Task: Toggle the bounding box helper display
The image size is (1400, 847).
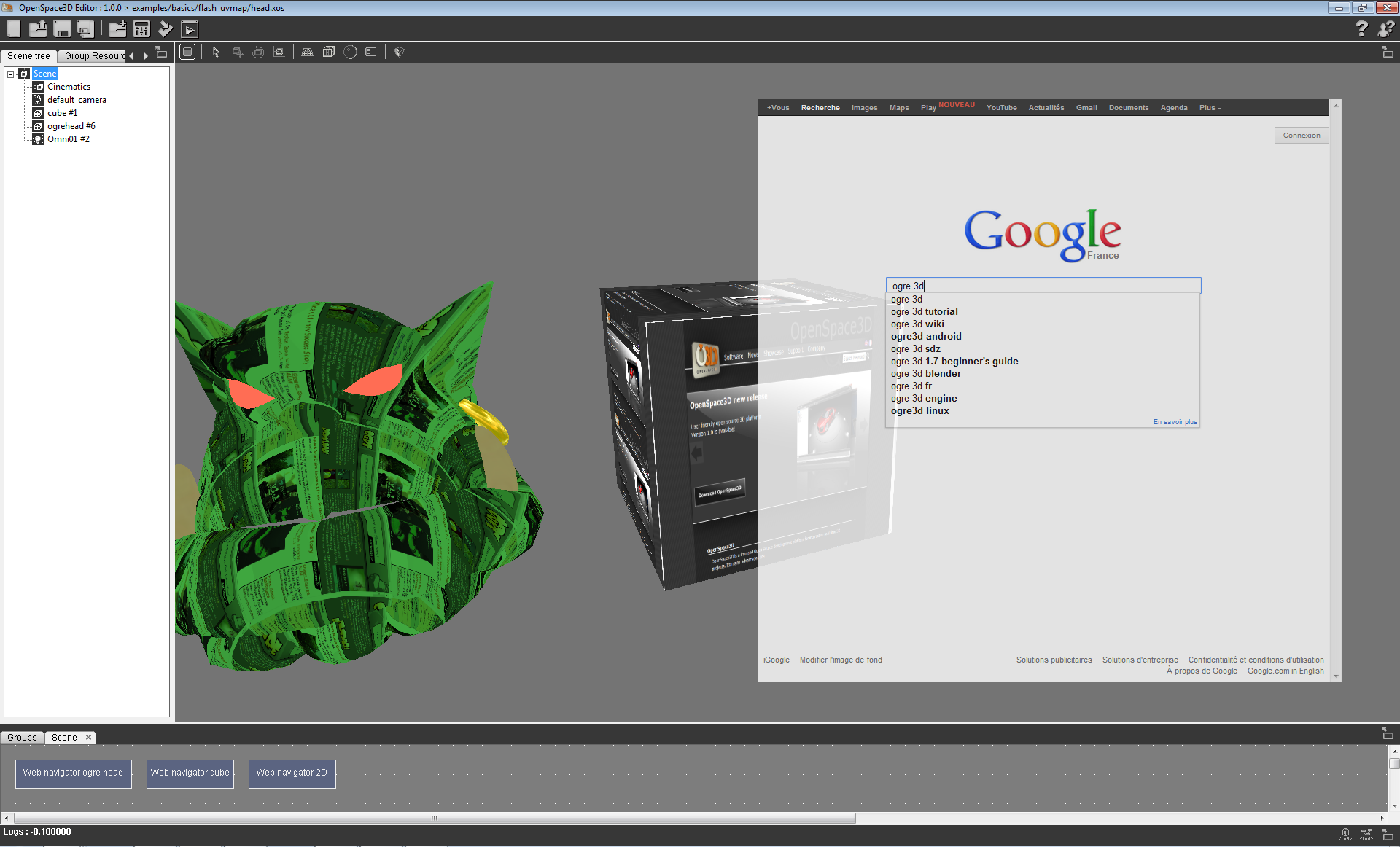Action: [x=329, y=52]
